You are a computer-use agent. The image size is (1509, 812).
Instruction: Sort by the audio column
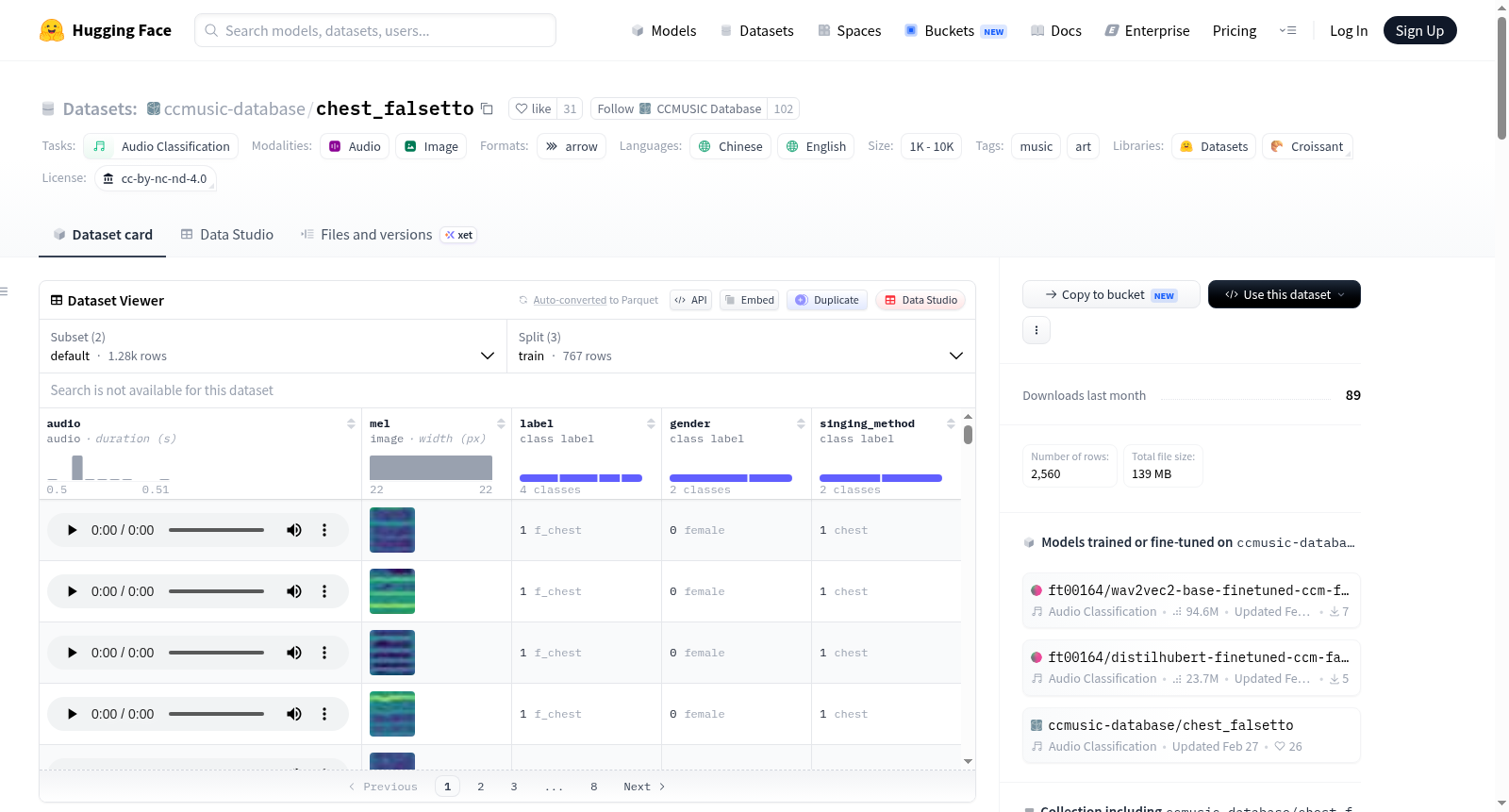351,423
